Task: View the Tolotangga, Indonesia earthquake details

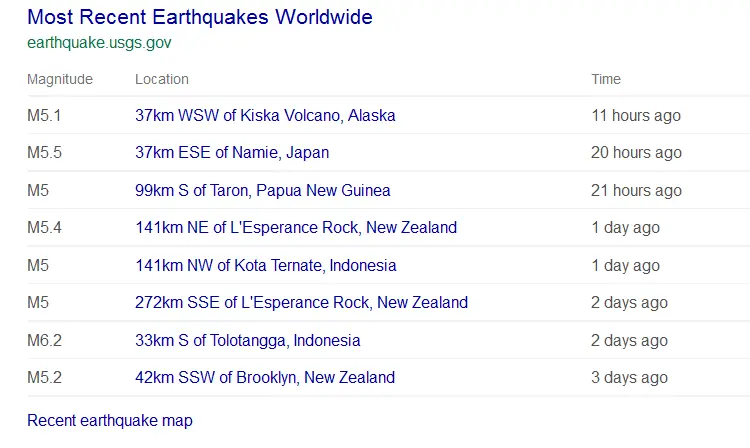Action: point(247,341)
